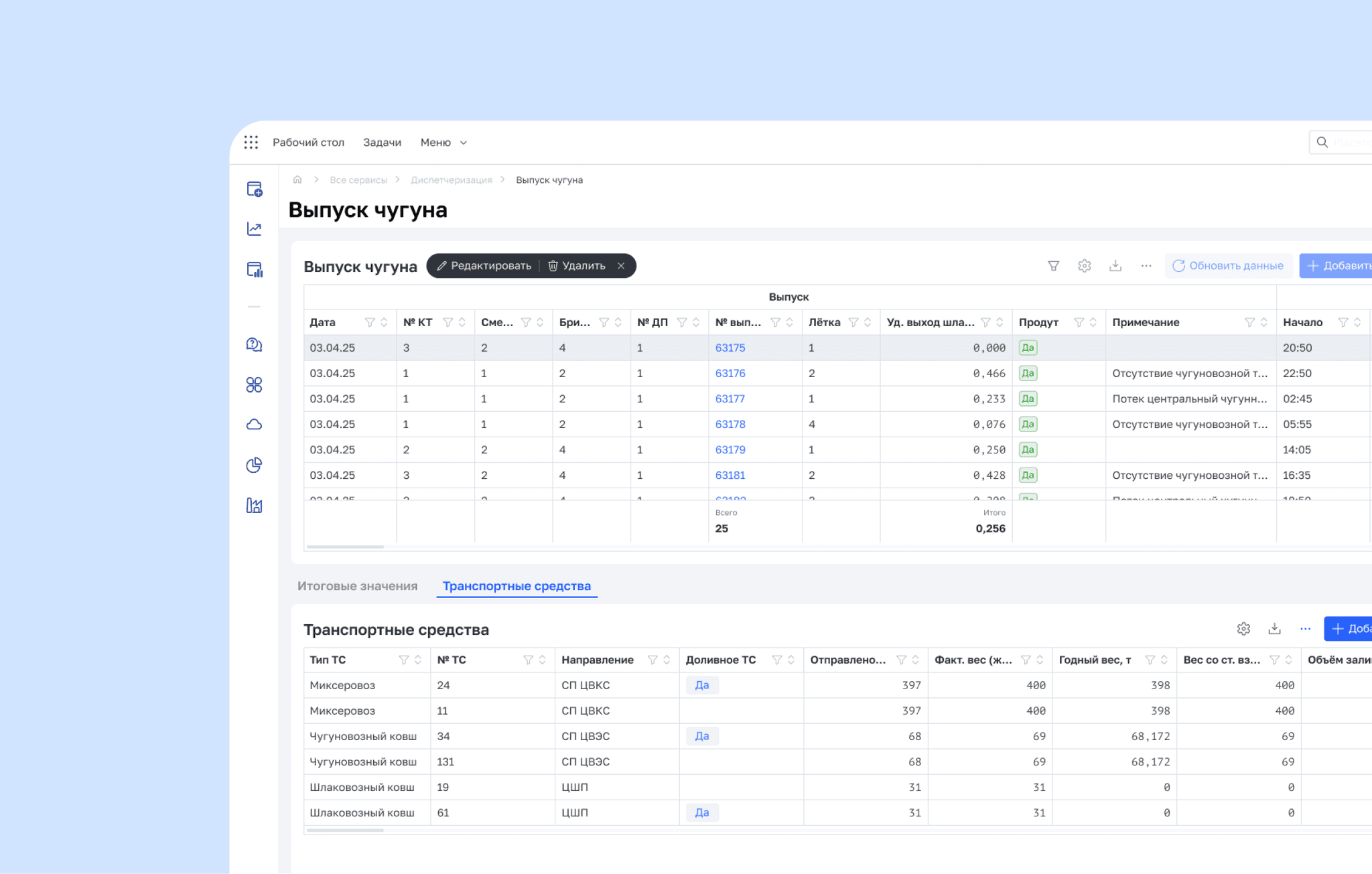Filter the Примечание column
The height and width of the screenshot is (874, 1372).
(1249, 322)
